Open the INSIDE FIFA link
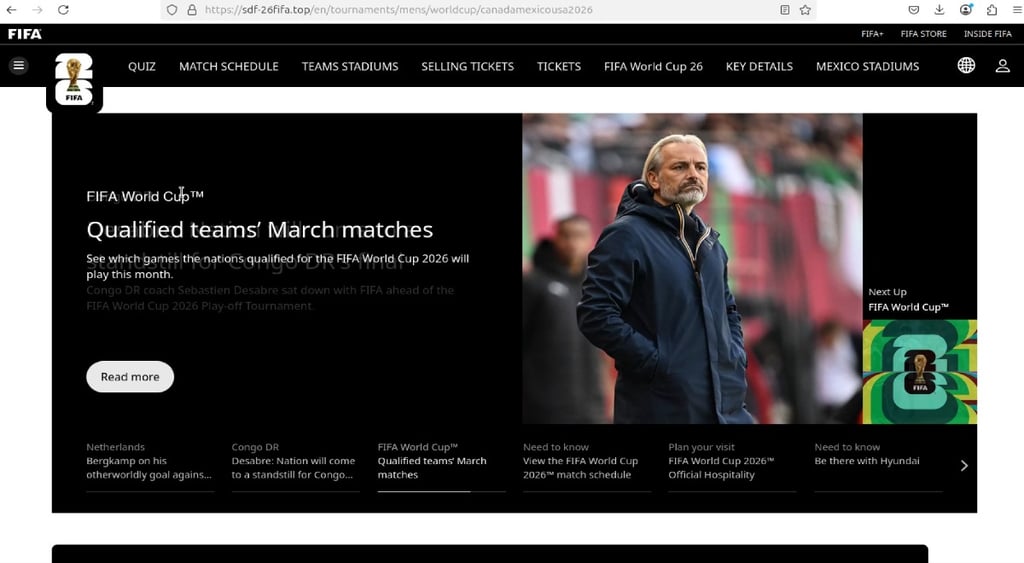This screenshot has width=1024, height=563. pos(987,34)
